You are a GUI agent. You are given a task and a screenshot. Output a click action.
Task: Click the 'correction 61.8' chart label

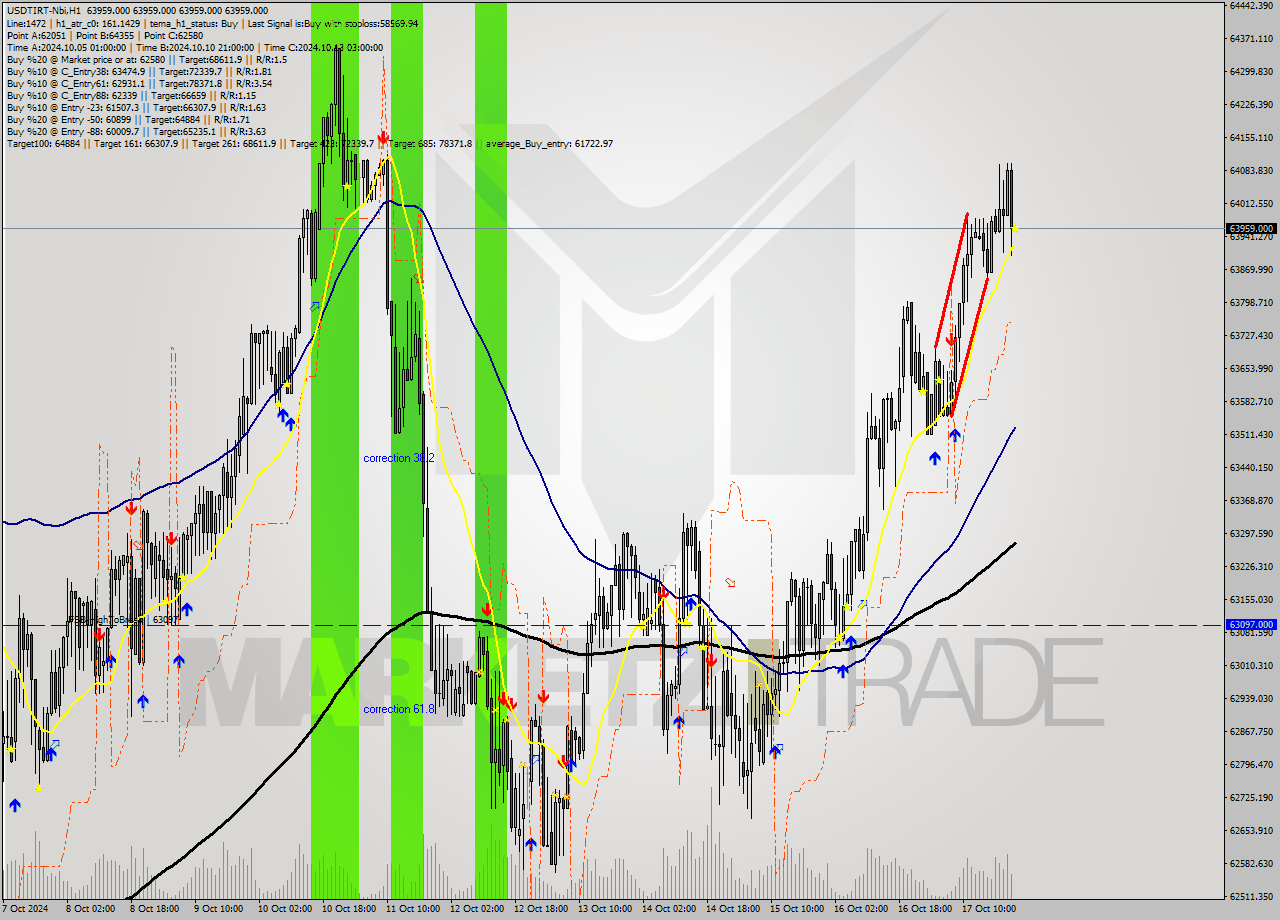[x=399, y=709]
